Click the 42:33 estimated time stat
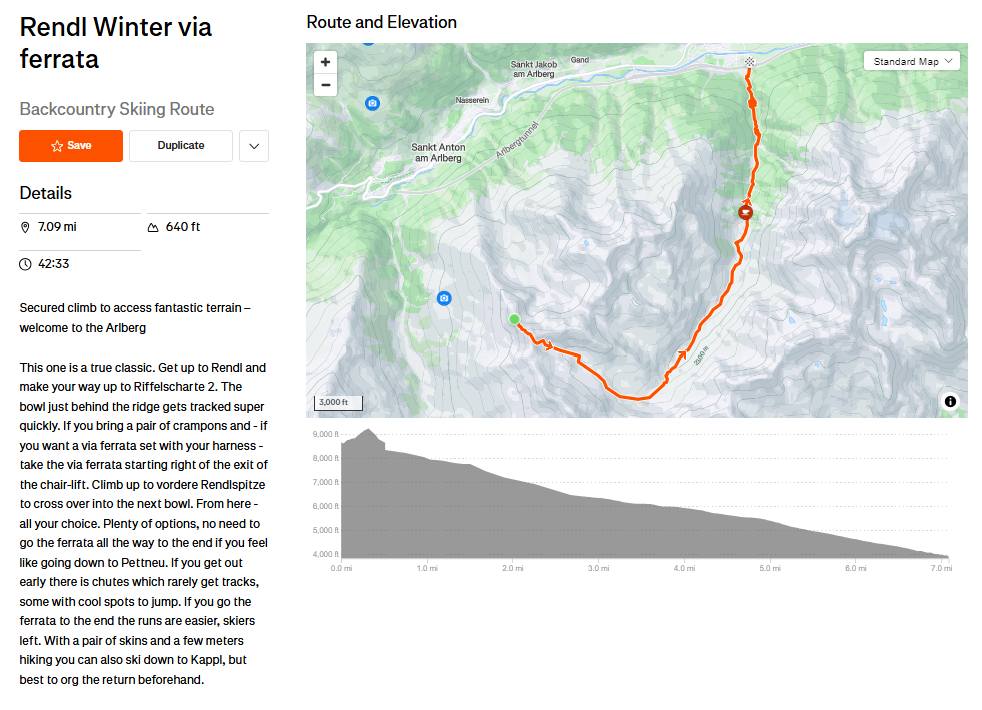The height and width of the screenshot is (710, 982). click(x=53, y=264)
